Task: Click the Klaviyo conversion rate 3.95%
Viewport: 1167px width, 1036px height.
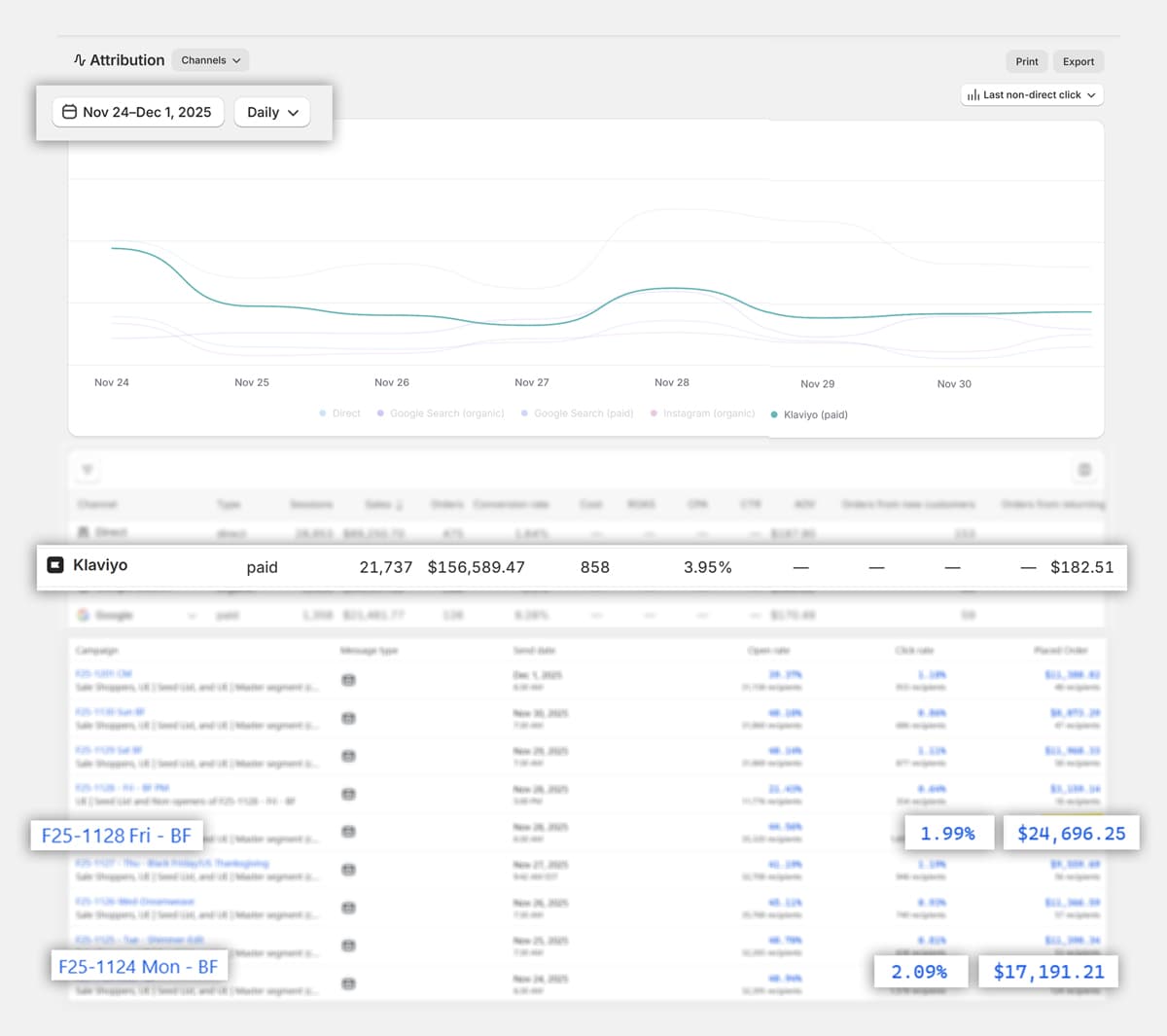Action: 708,567
